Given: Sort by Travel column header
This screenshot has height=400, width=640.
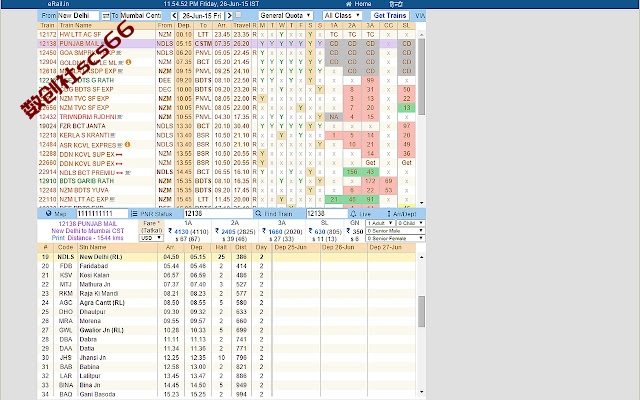Looking at the screenshot, I should [x=242, y=25].
